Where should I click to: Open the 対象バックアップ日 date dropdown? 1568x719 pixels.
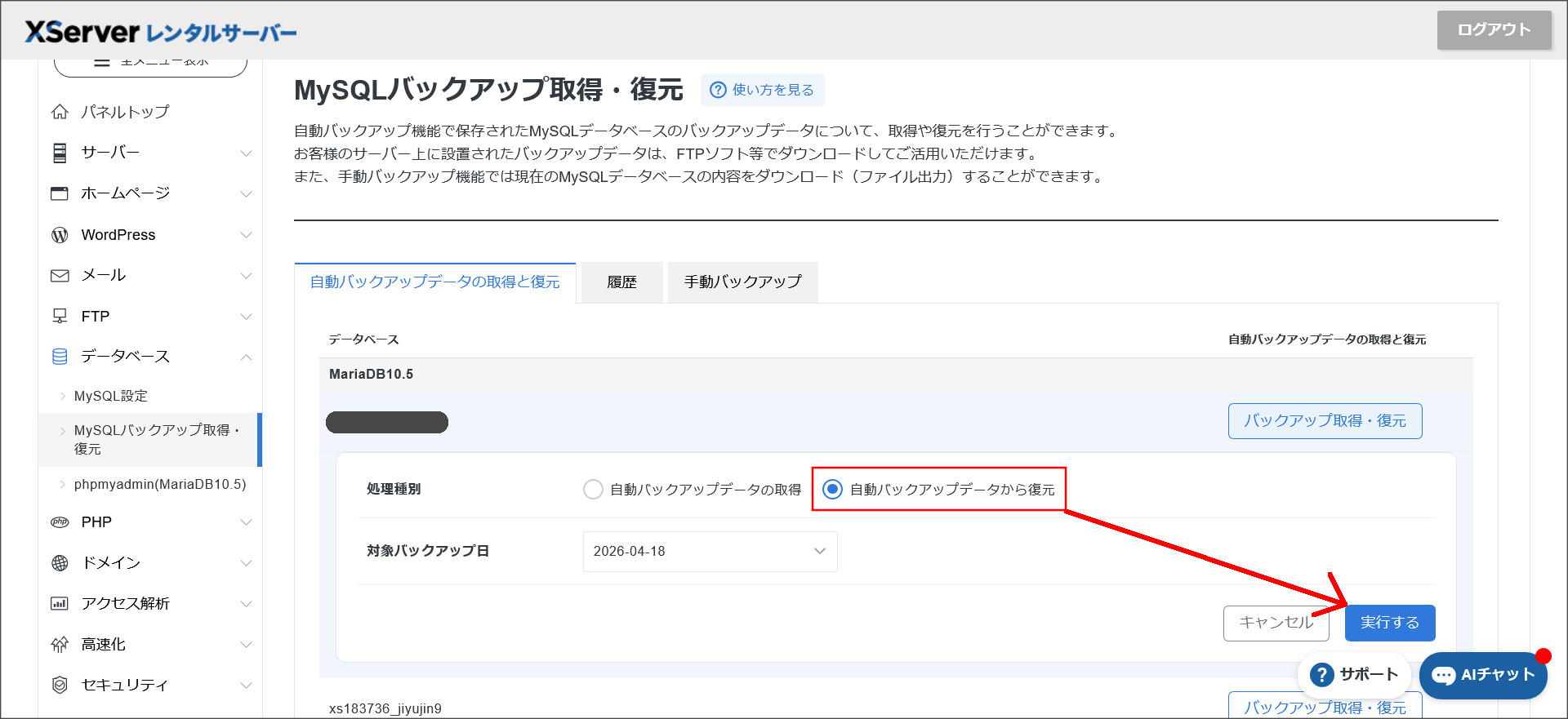pos(710,552)
